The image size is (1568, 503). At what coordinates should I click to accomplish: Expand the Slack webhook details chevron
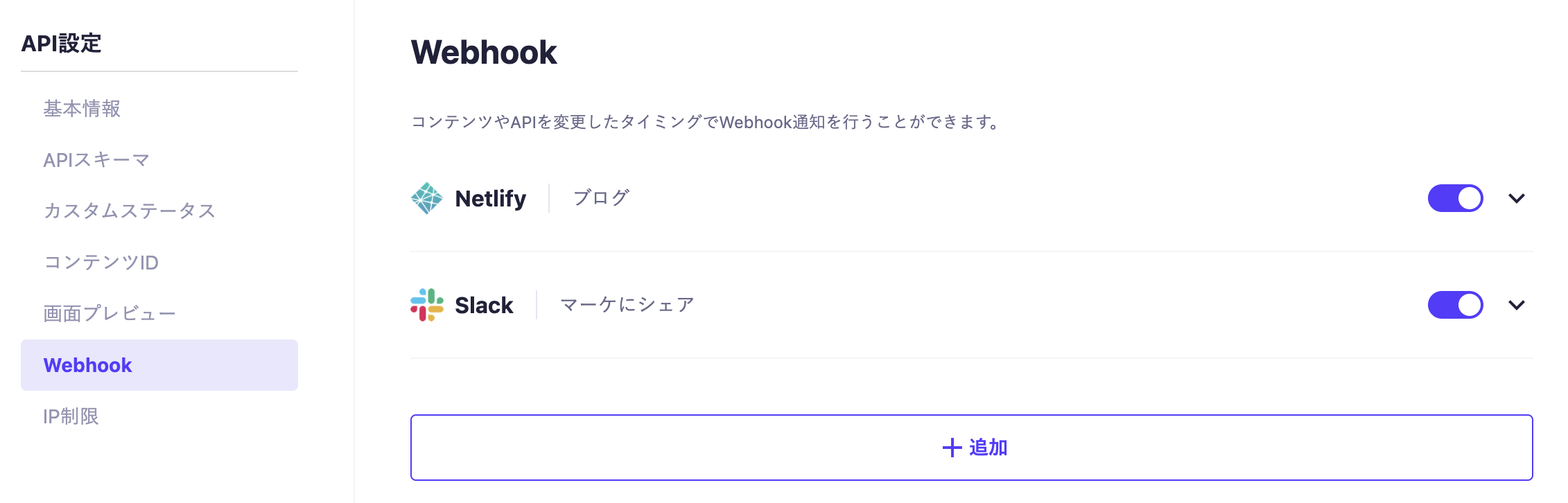pos(1516,306)
